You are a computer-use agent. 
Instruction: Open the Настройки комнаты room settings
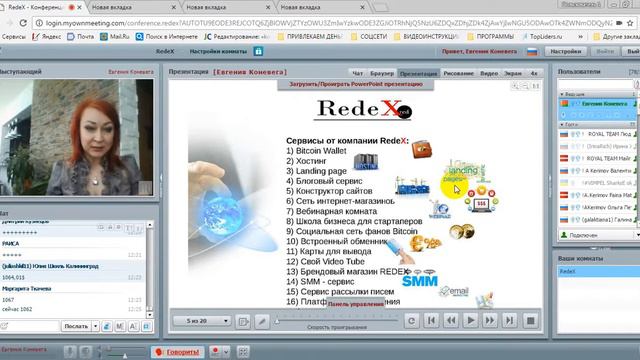tap(218, 51)
